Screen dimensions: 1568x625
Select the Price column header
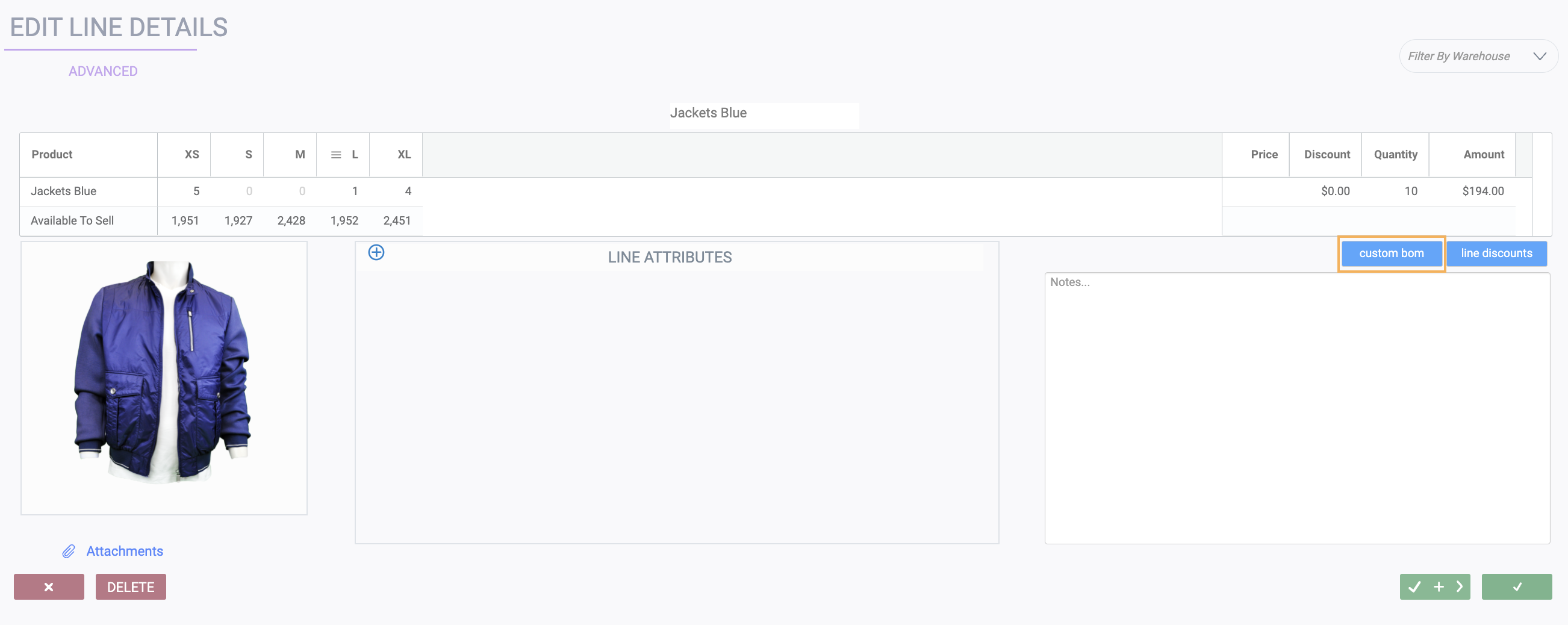point(1255,155)
